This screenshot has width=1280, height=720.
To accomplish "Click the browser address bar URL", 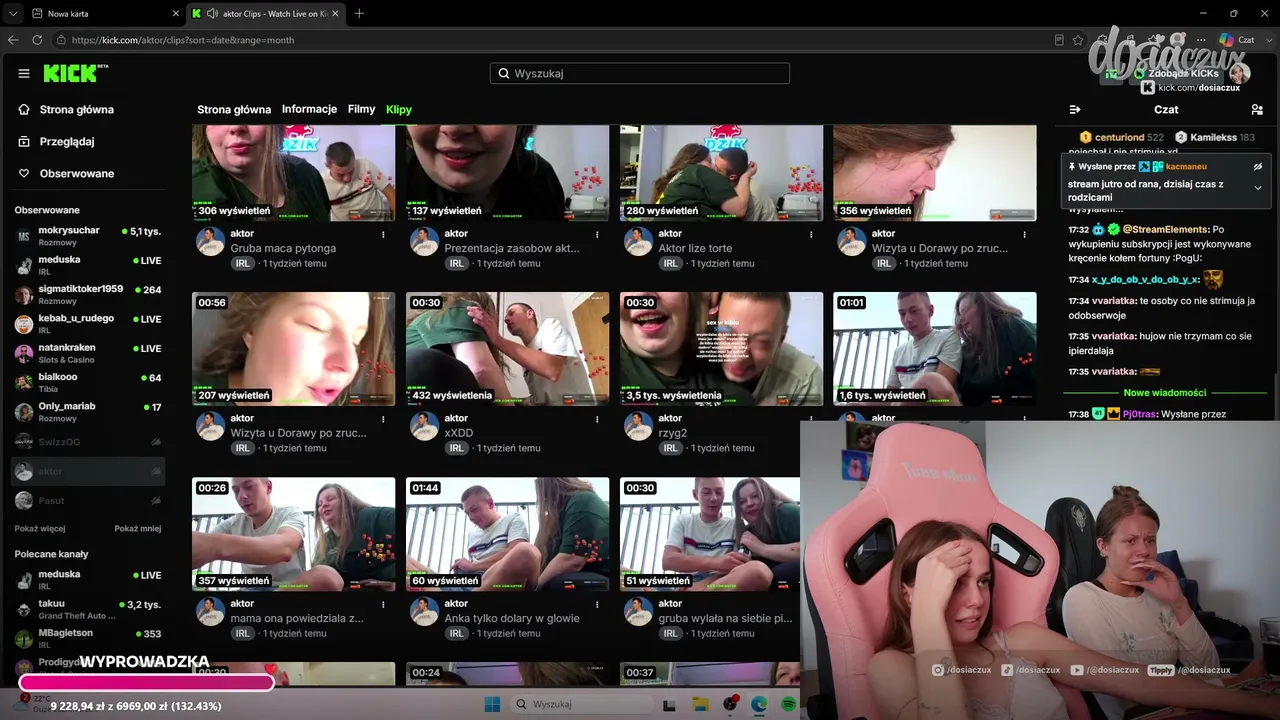I will [x=183, y=40].
